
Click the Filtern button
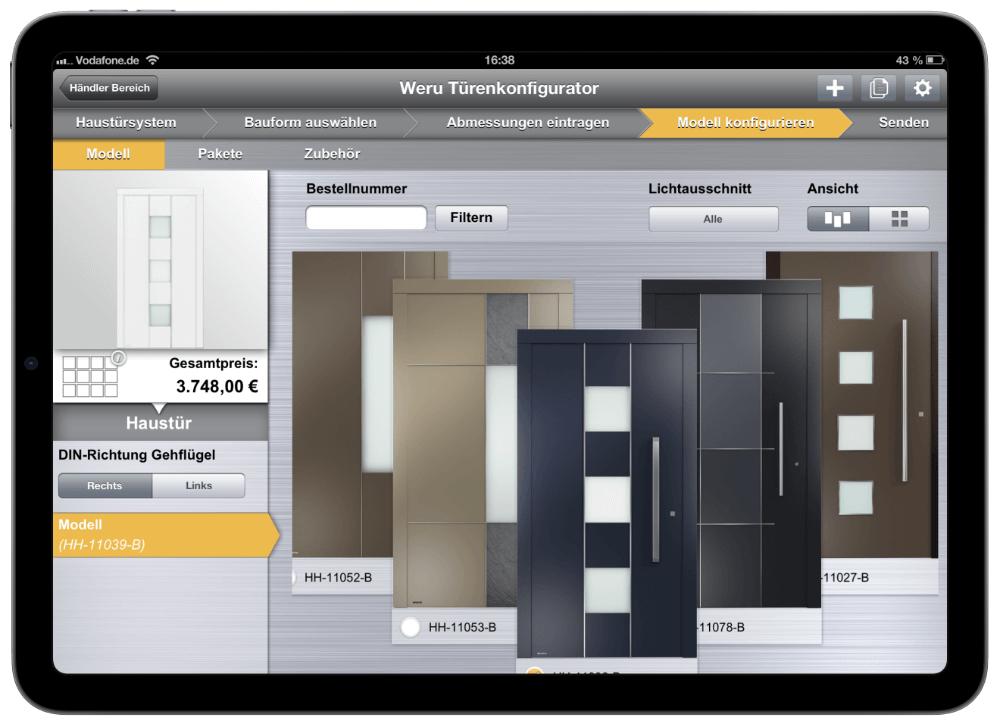pos(471,217)
